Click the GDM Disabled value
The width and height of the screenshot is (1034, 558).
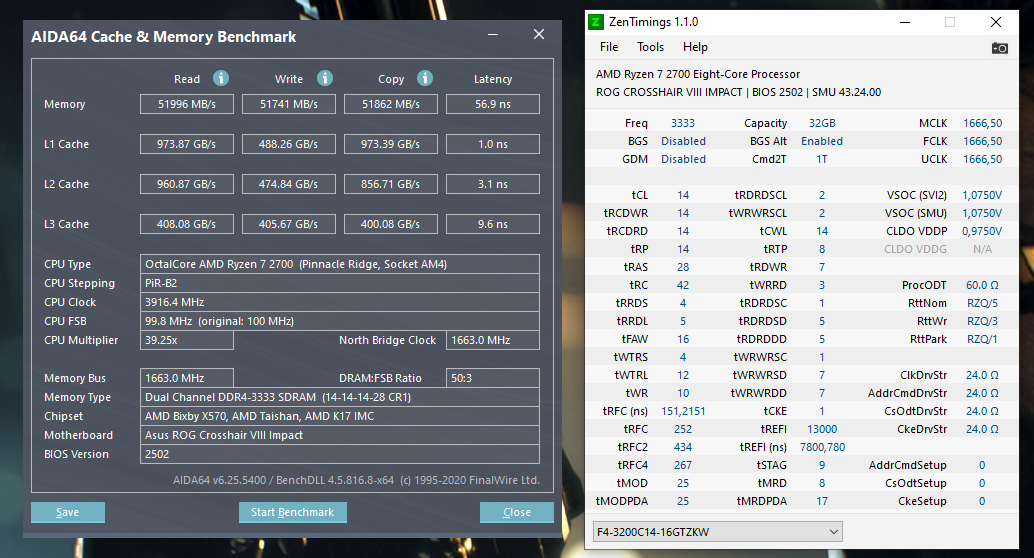tap(683, 159)
